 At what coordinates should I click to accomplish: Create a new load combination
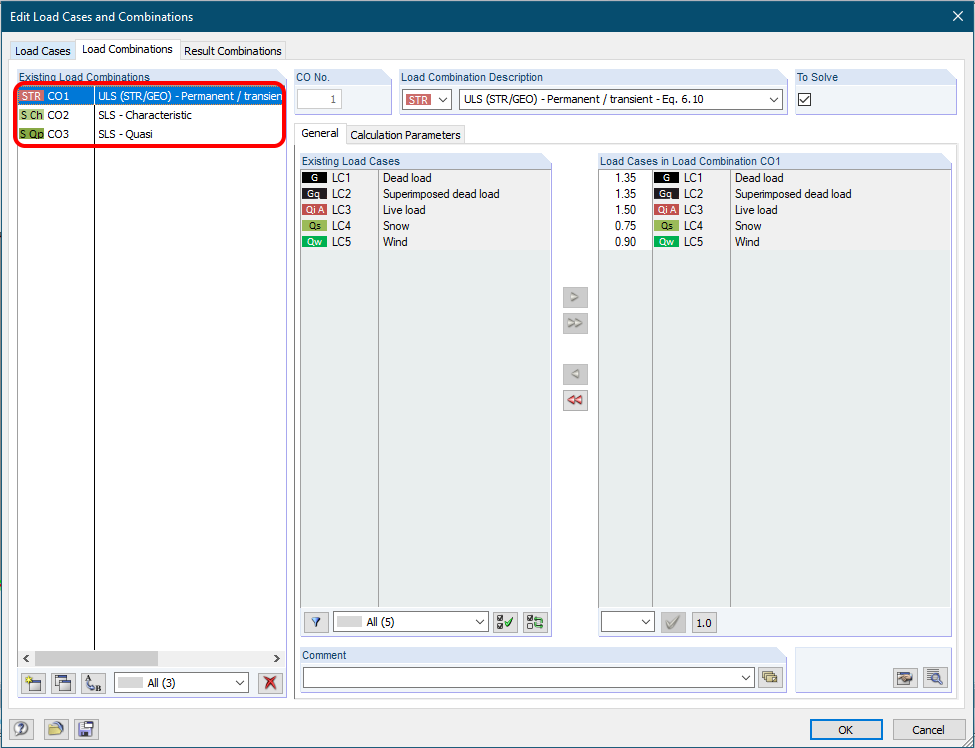(33, 683)
